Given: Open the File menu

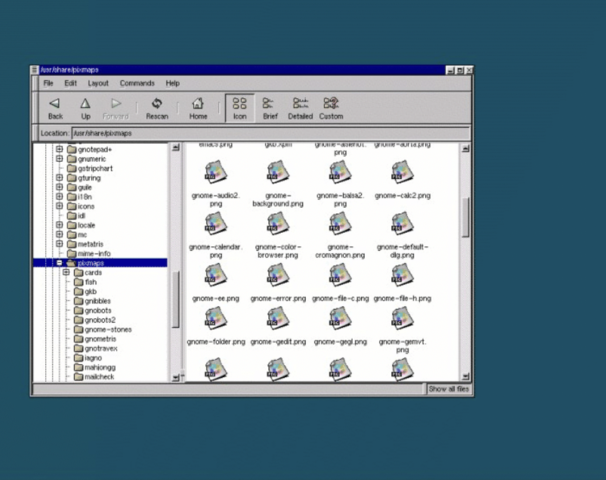Looking at the screenshot, I should pos(48,83).
